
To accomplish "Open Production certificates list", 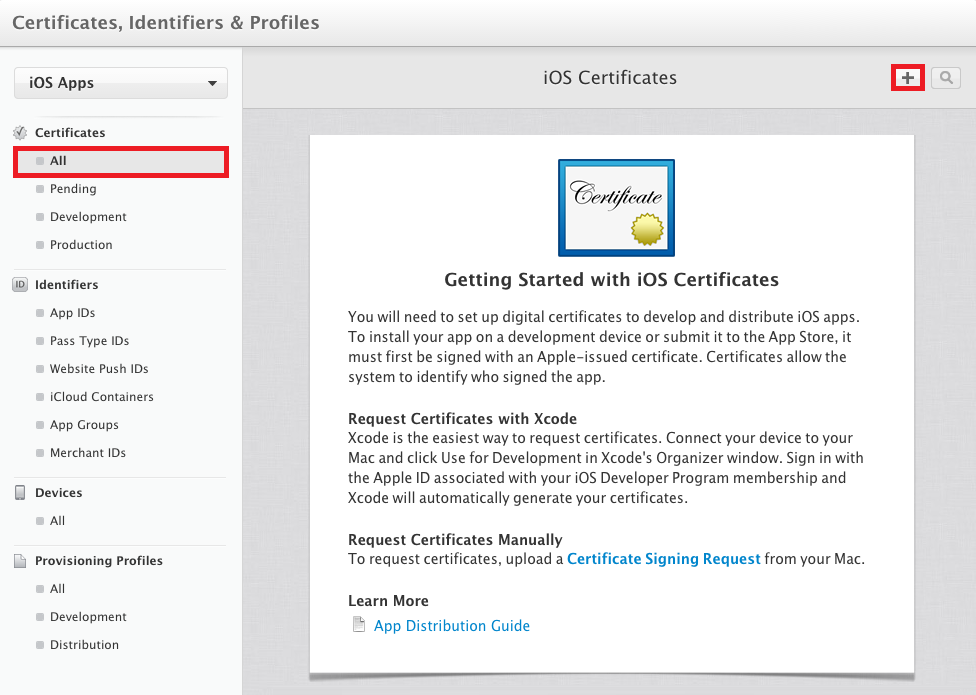I will (x=81, y=245).
